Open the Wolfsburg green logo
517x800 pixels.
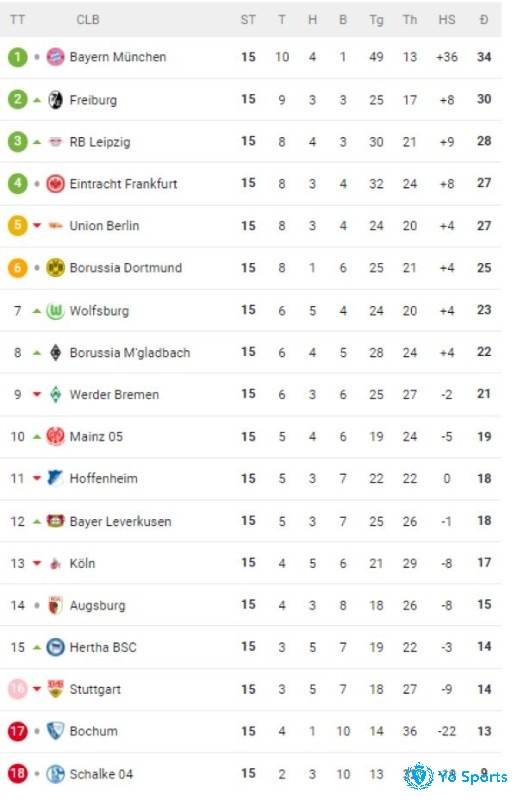tap(55, 310)
